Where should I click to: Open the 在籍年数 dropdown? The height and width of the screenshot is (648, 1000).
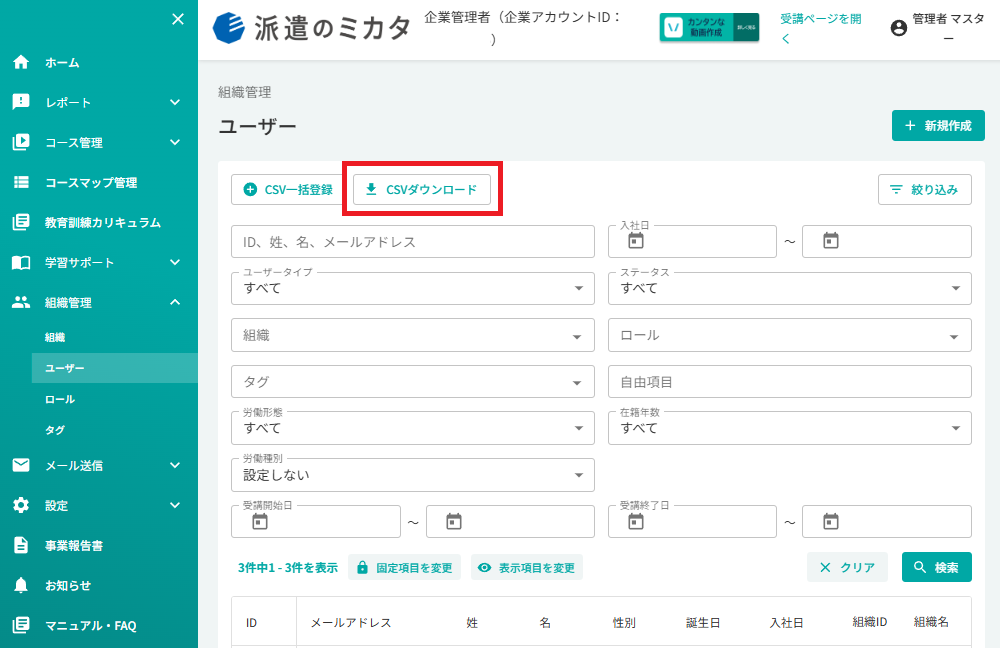790,428
